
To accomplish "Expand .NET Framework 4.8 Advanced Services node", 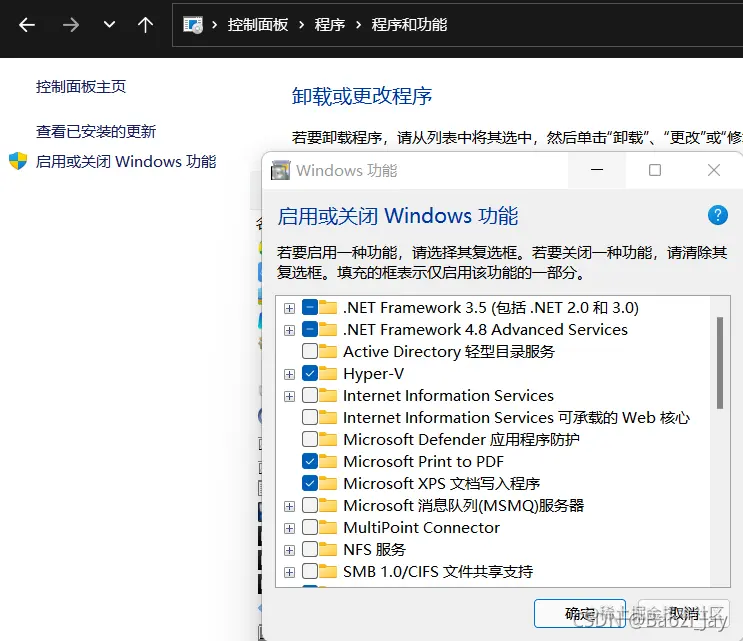I will point(289,330).
